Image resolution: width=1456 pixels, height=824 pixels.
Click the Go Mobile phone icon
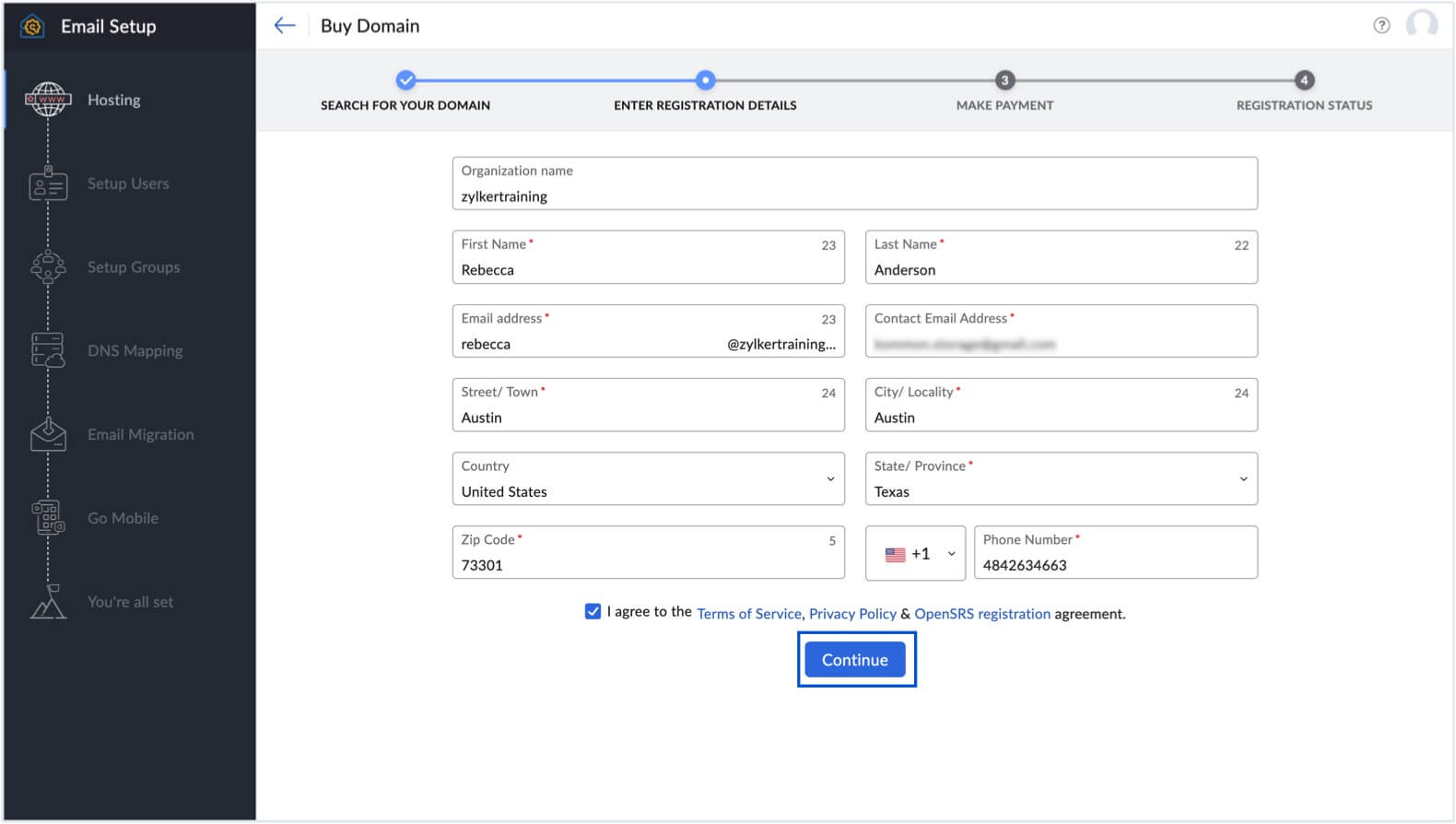[48, 518]
